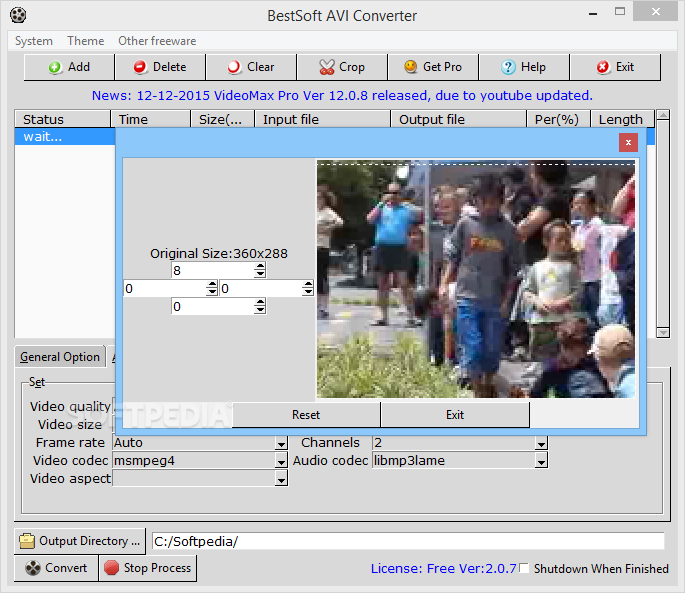Clear the file list with the Clear button

click(251, 67)
